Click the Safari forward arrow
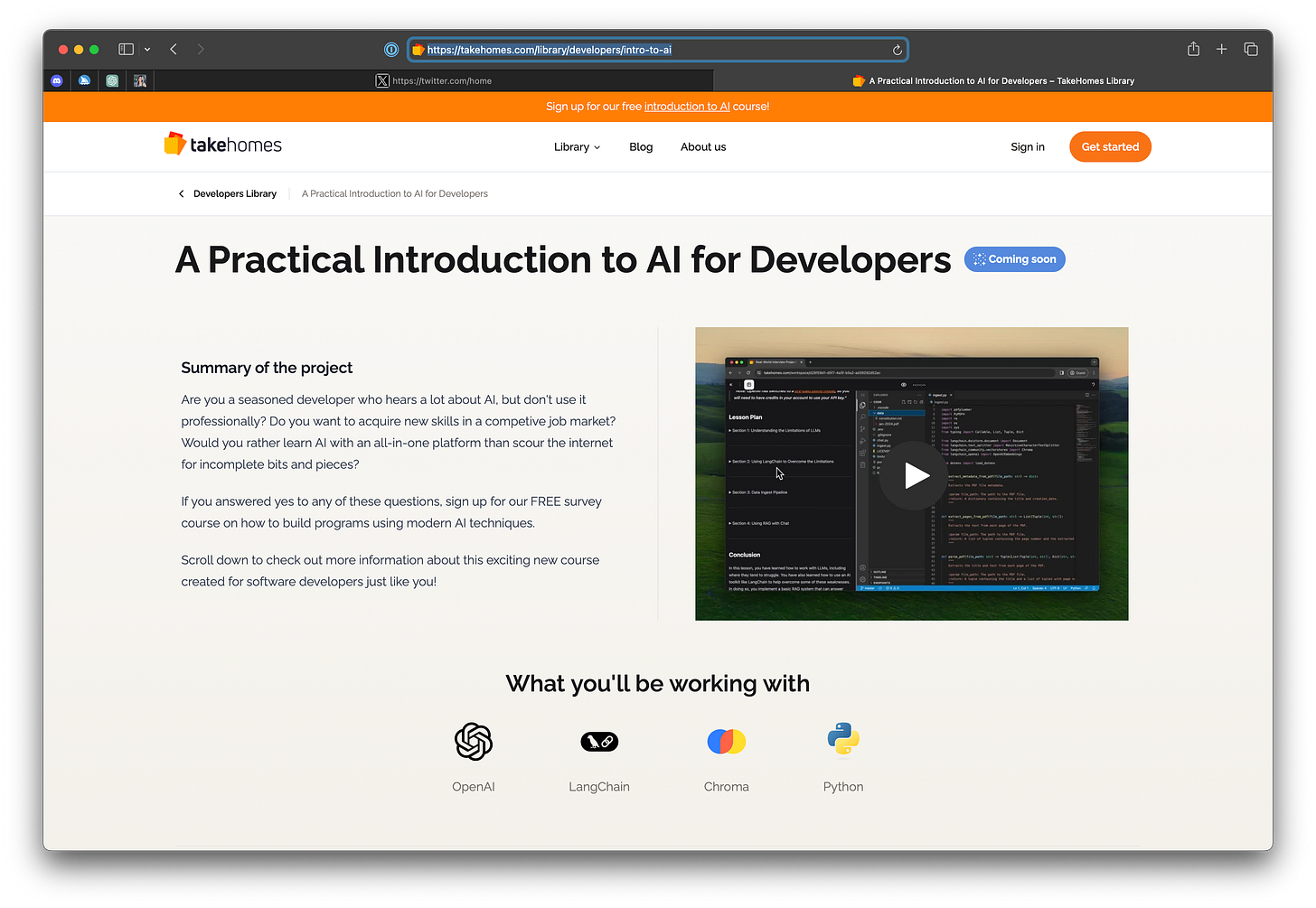The width and height of the screenshot is (1316, 908). pyautogui.click(x=201, y=50)
